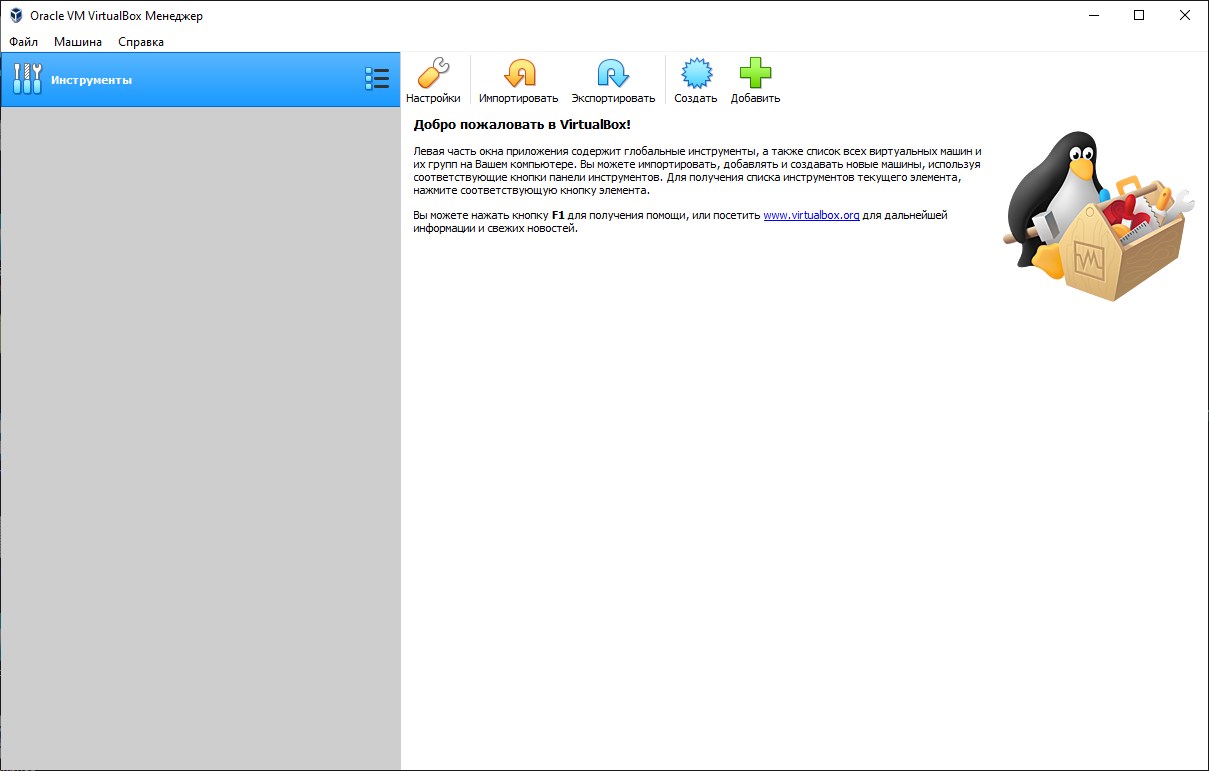Maximize the VirtualBox Manager window
1209x771 pixels.
click(x=1139, y=16)
